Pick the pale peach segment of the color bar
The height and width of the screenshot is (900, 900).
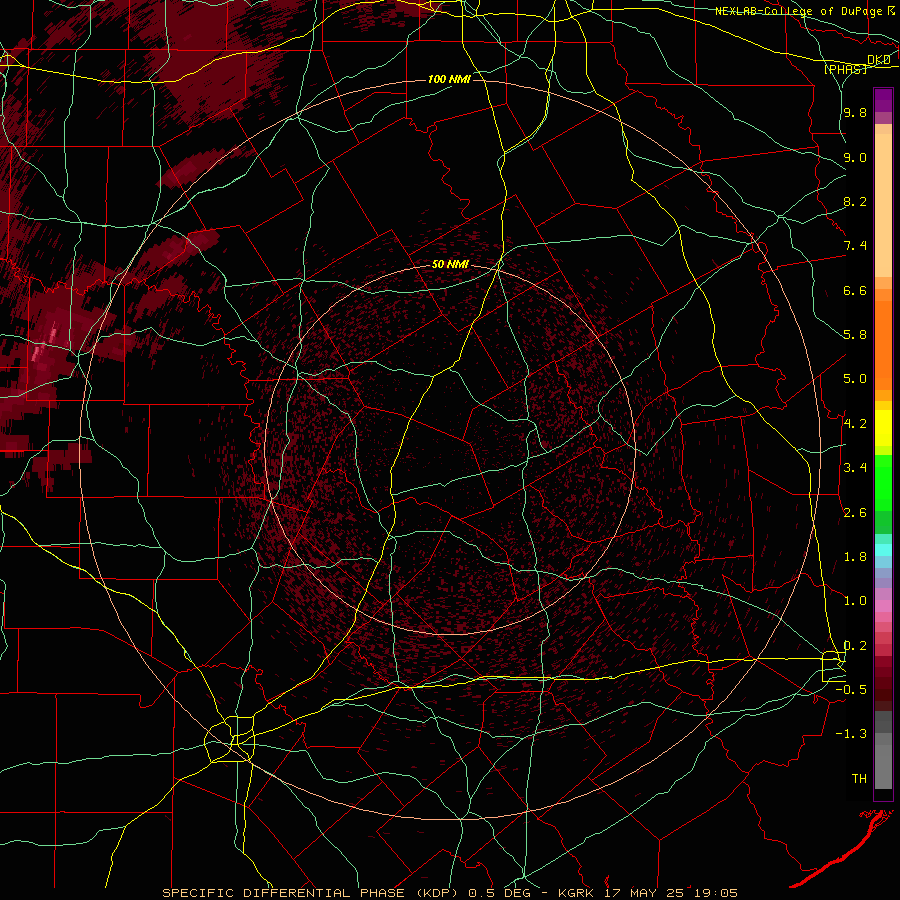pos(883,205)
